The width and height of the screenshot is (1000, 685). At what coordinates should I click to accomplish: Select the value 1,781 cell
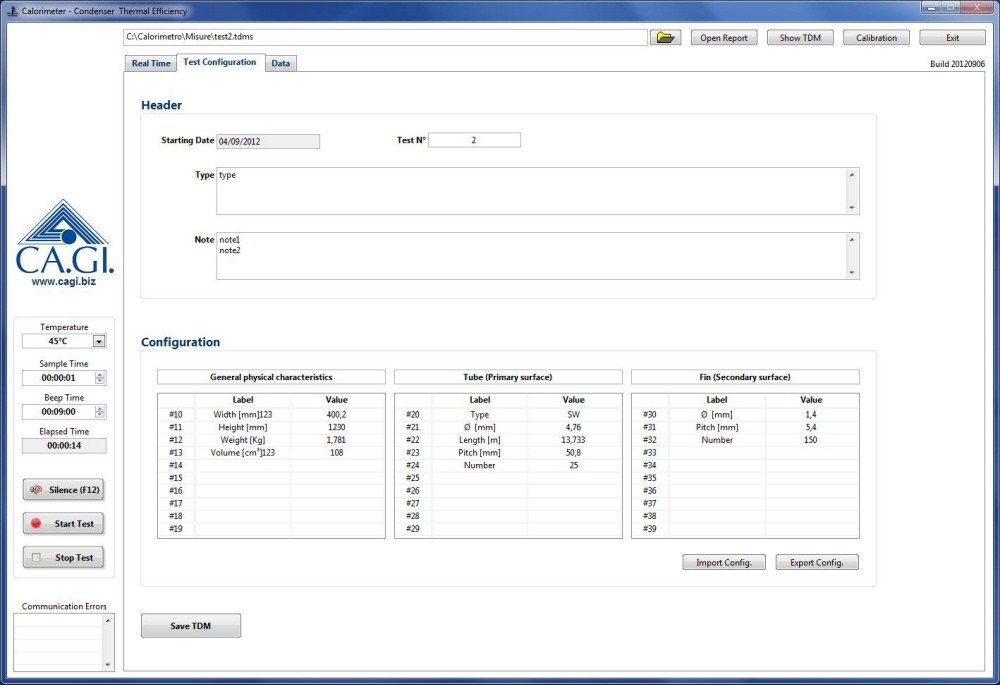(336, 440)
